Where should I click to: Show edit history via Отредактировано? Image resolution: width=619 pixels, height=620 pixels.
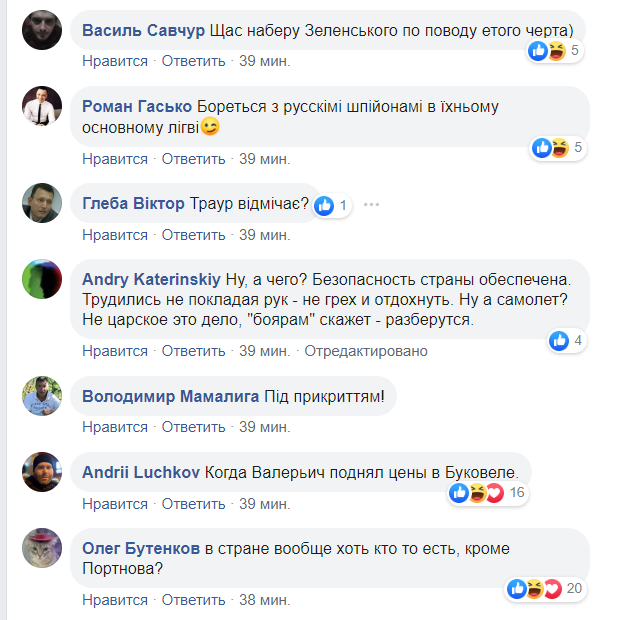point(365,351)
